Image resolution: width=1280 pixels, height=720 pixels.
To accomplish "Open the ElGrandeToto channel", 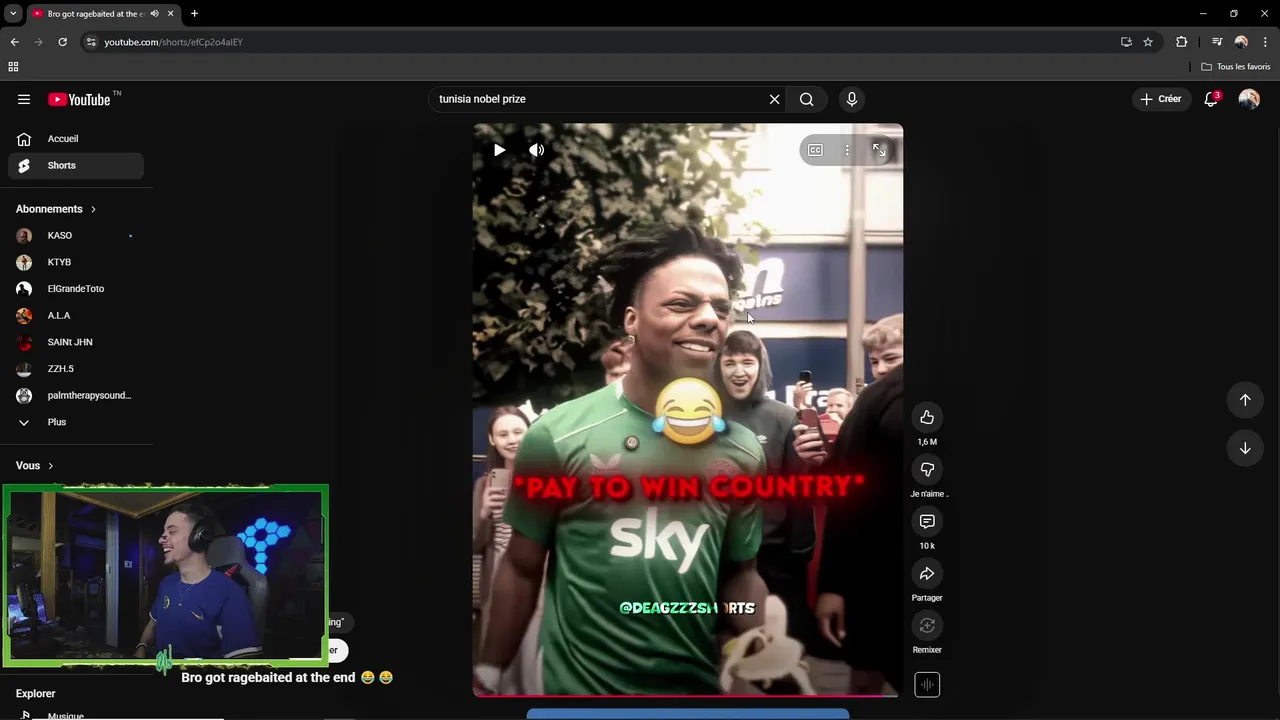I will [x=76, y=289].
